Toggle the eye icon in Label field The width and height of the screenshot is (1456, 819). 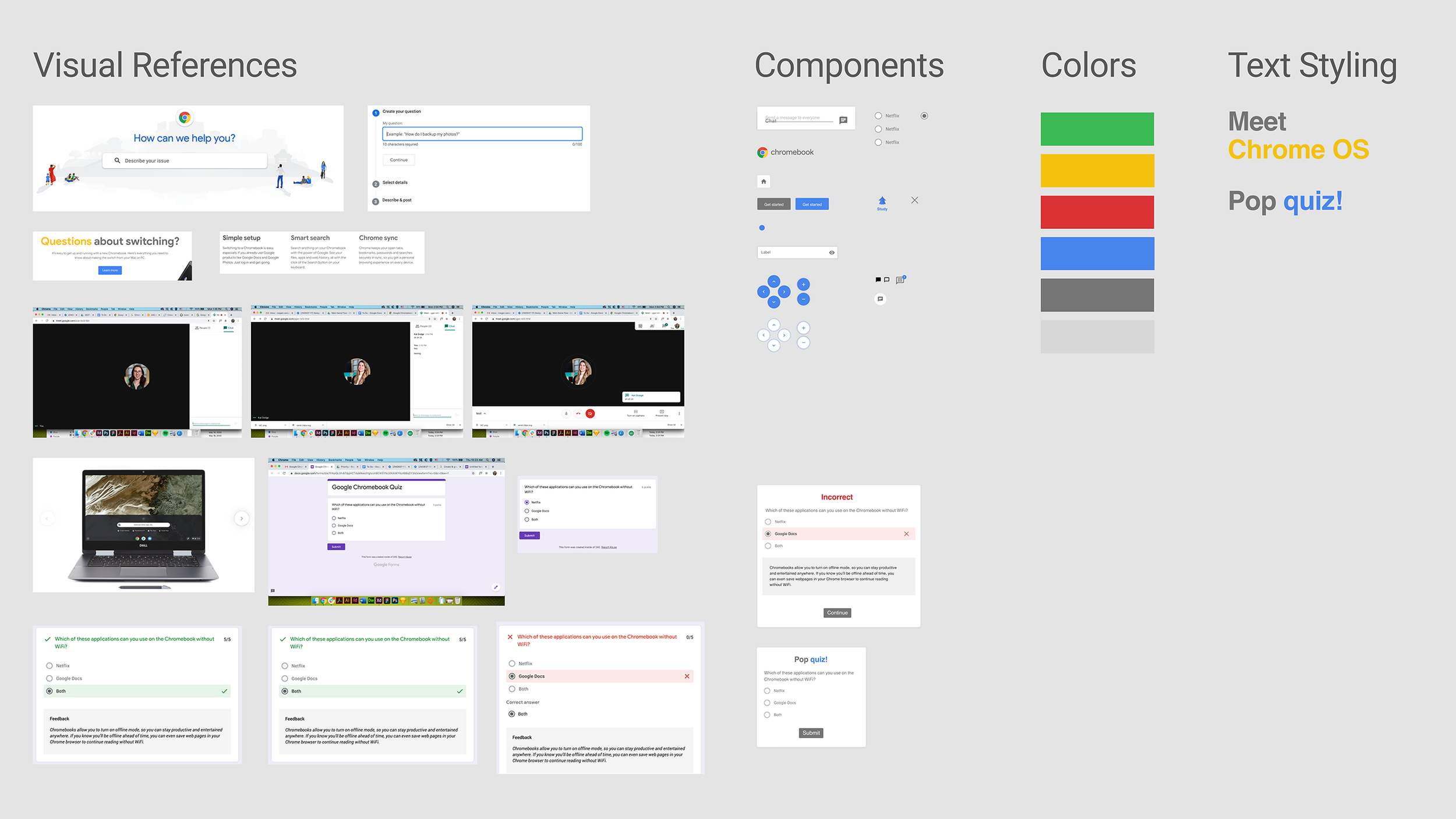click(832, 253)
